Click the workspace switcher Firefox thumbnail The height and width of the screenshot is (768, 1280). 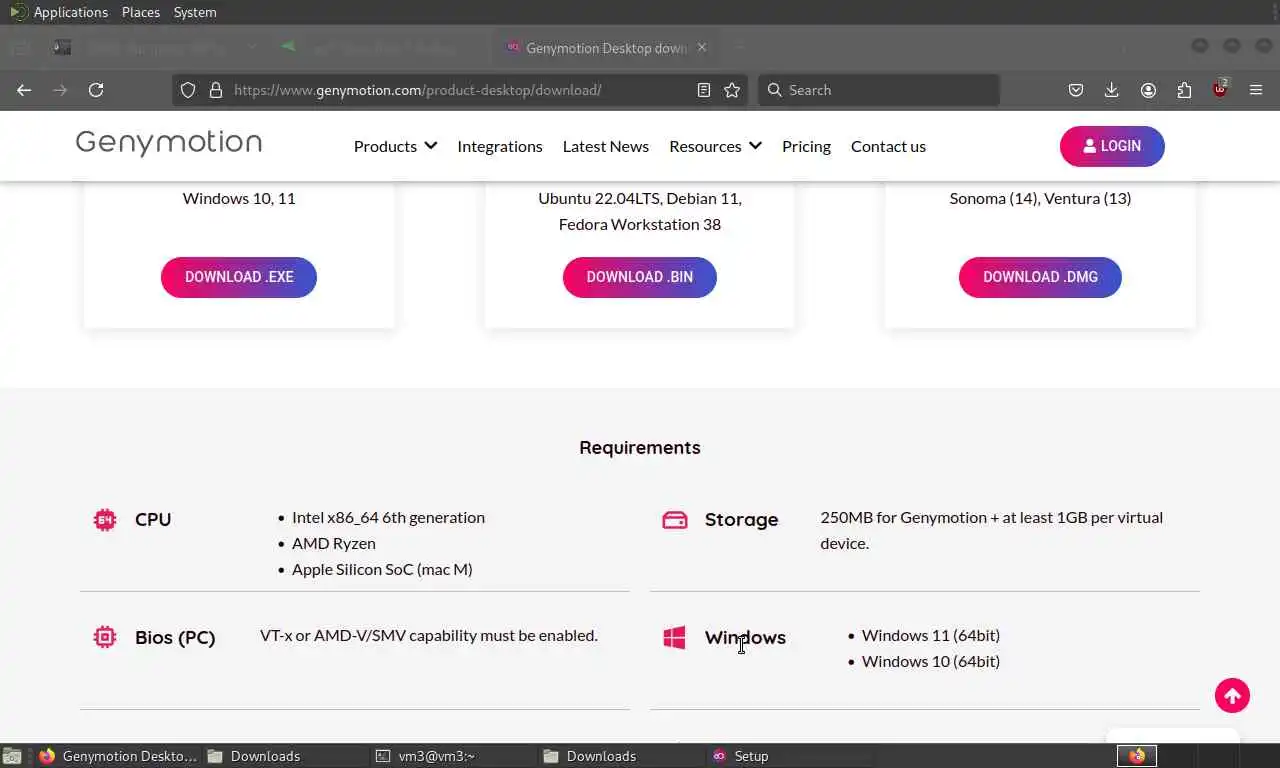(x=1137, y=756)
